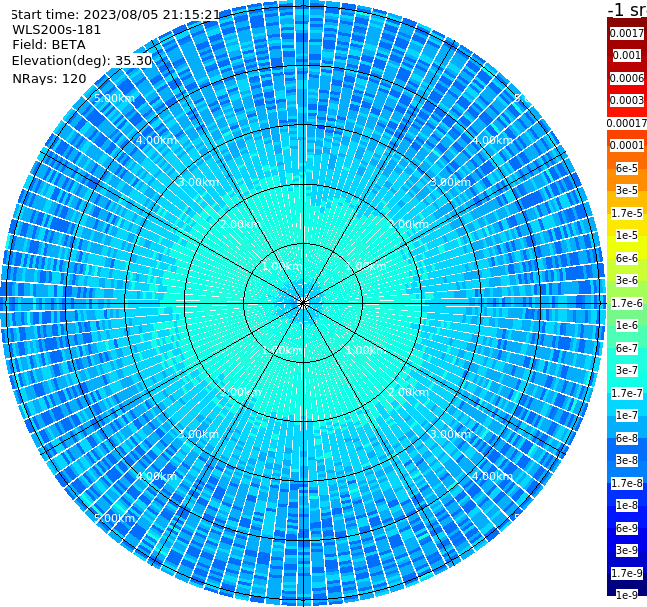Click the 4.00km range label in upper-left quadrant

coord(156,140)
